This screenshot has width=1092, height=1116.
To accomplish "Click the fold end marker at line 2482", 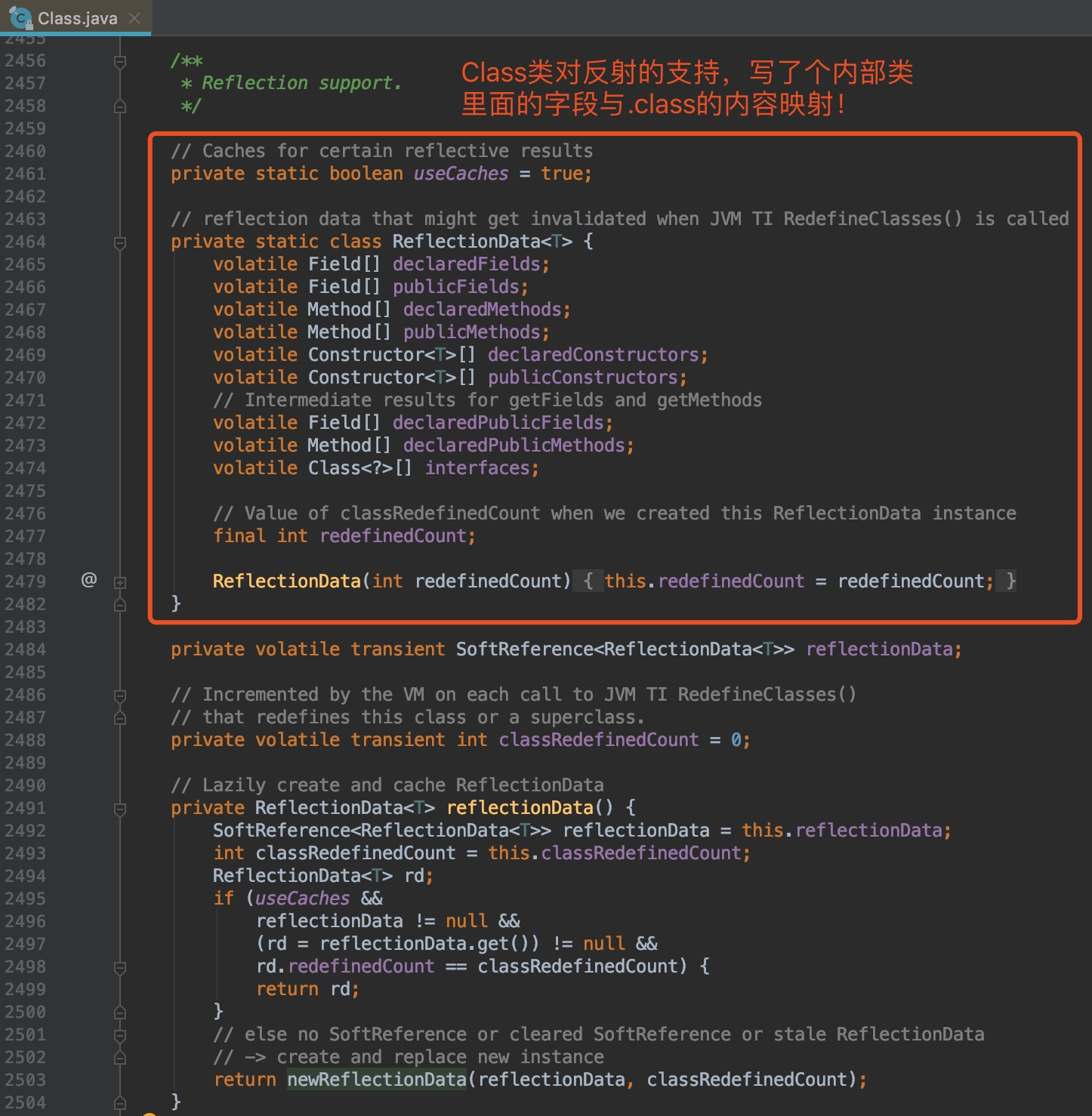I will tap(120, 605).
